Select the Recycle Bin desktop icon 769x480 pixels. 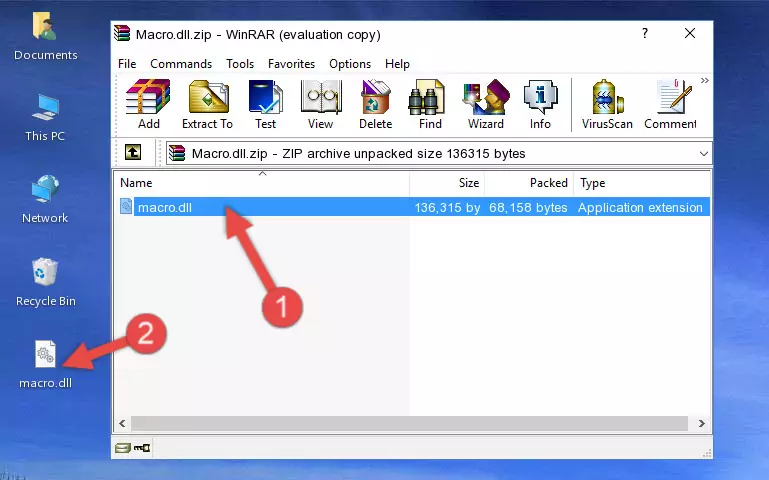point(45,282)
